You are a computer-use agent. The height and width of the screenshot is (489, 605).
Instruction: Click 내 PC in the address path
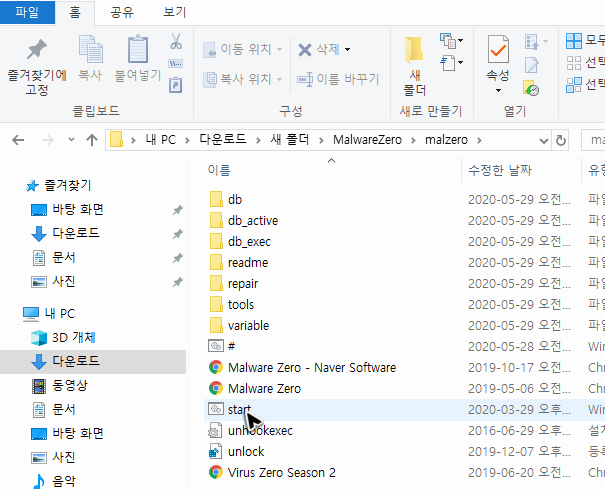click(160, 140)
